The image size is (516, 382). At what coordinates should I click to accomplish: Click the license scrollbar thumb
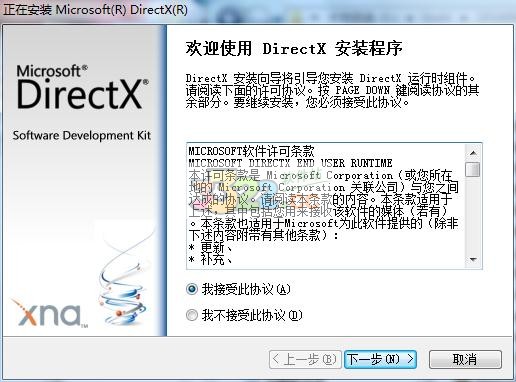click(473, 169)
